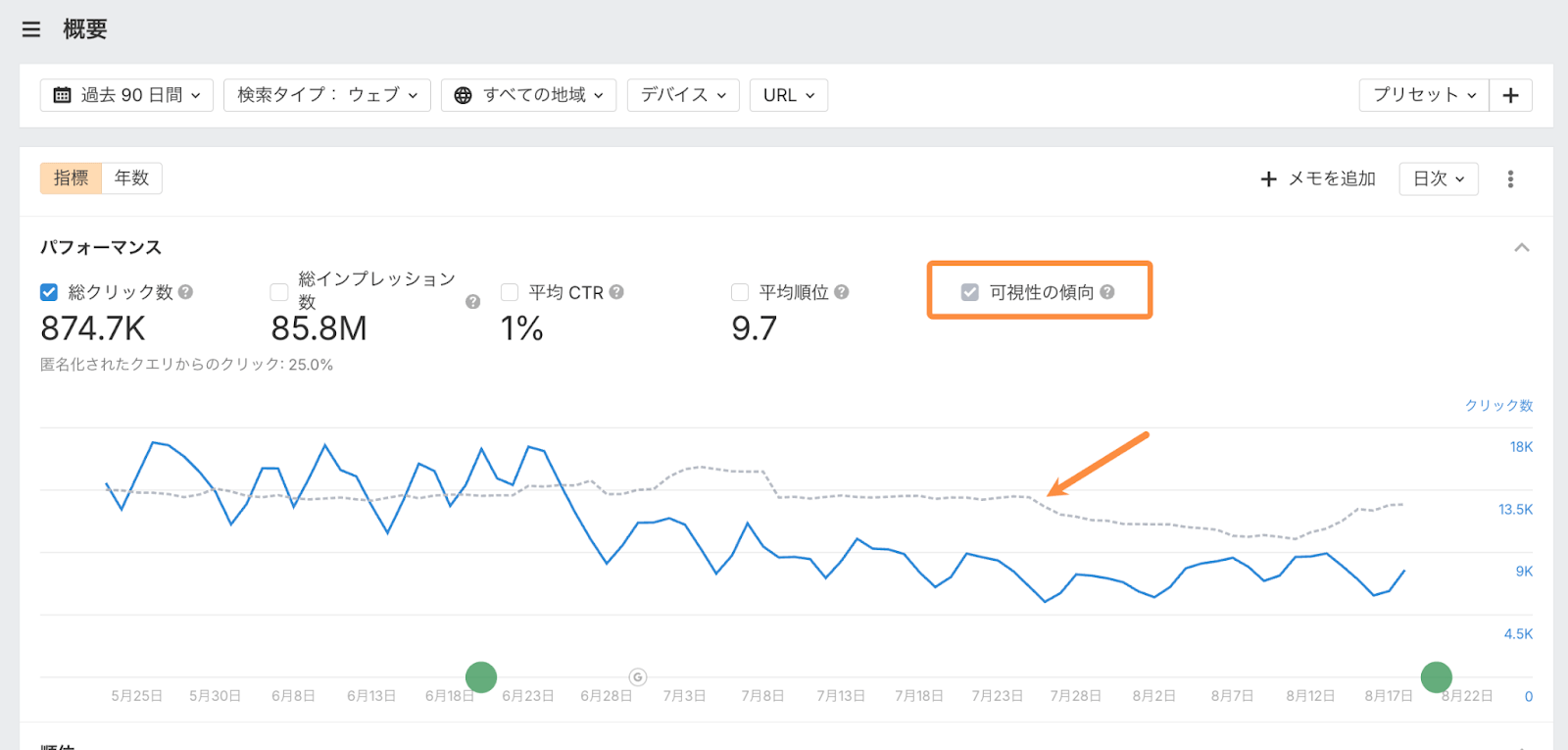The image size is (1568, 750).
Task: Open the hamburger menu
Action: point(31,29)
